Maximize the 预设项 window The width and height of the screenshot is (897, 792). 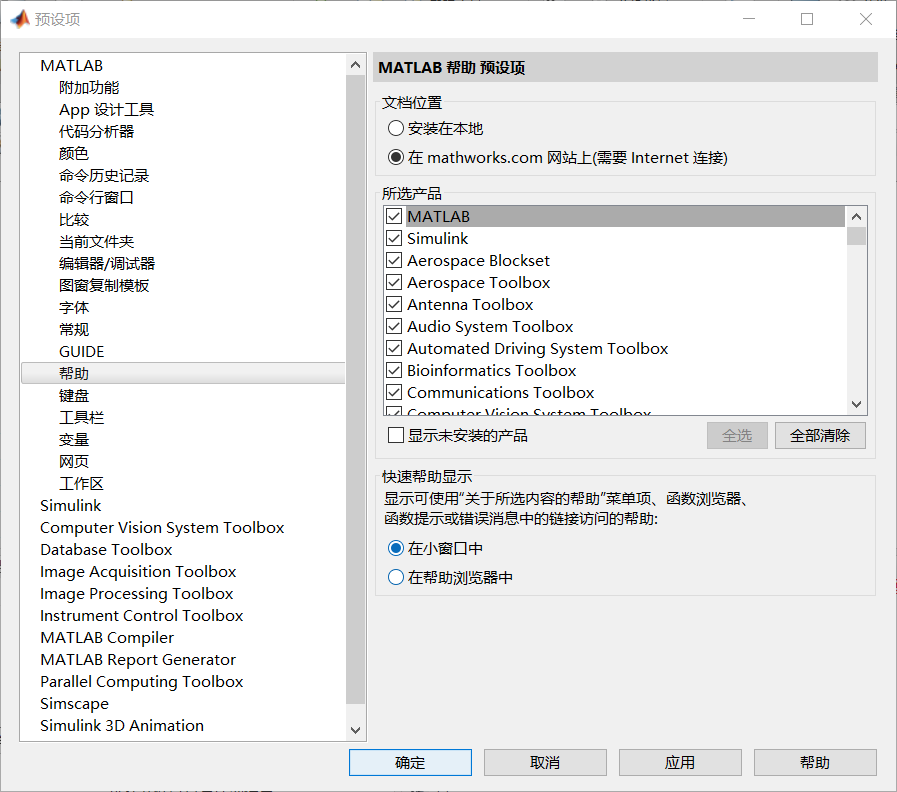[x=807, y=19]
